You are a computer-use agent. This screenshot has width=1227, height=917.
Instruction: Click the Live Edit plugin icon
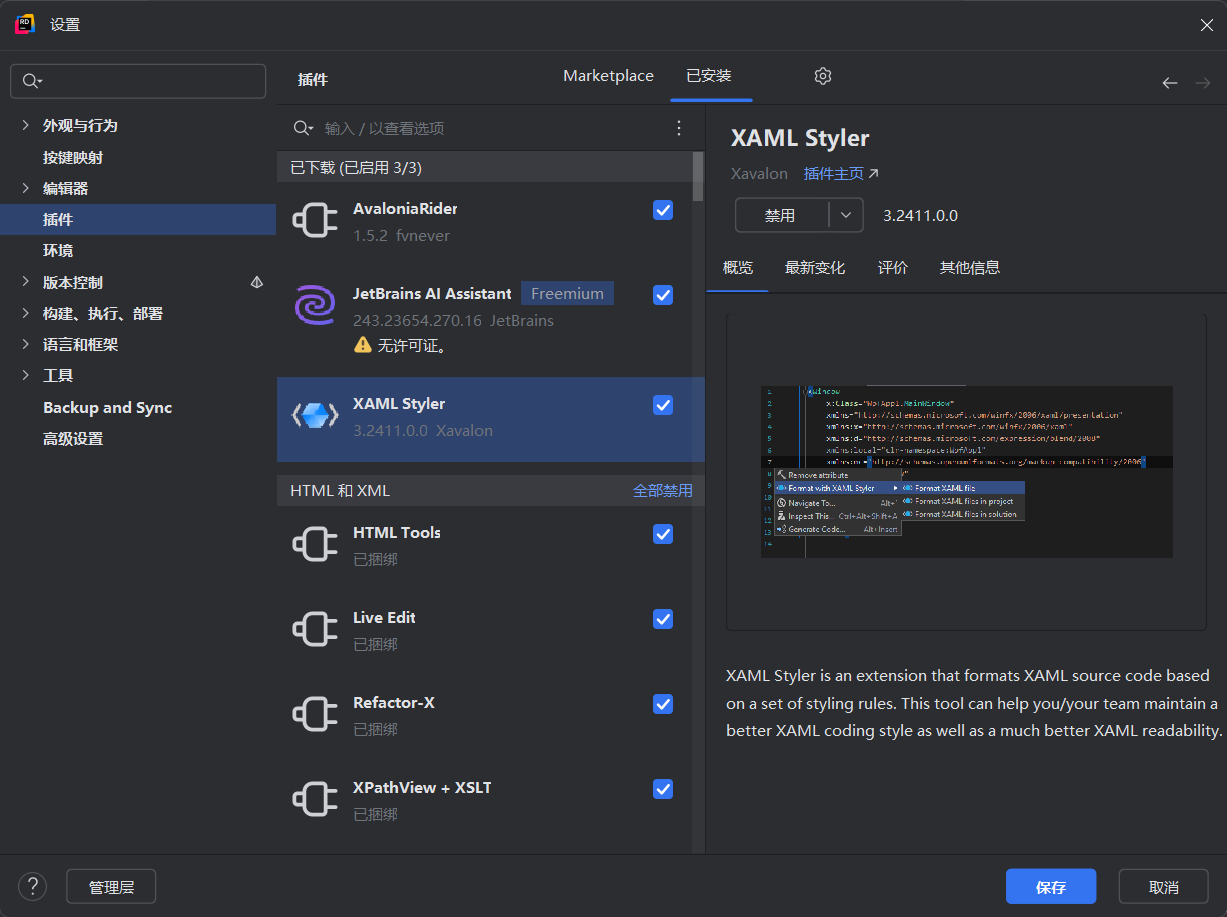[x=315, y=630]
